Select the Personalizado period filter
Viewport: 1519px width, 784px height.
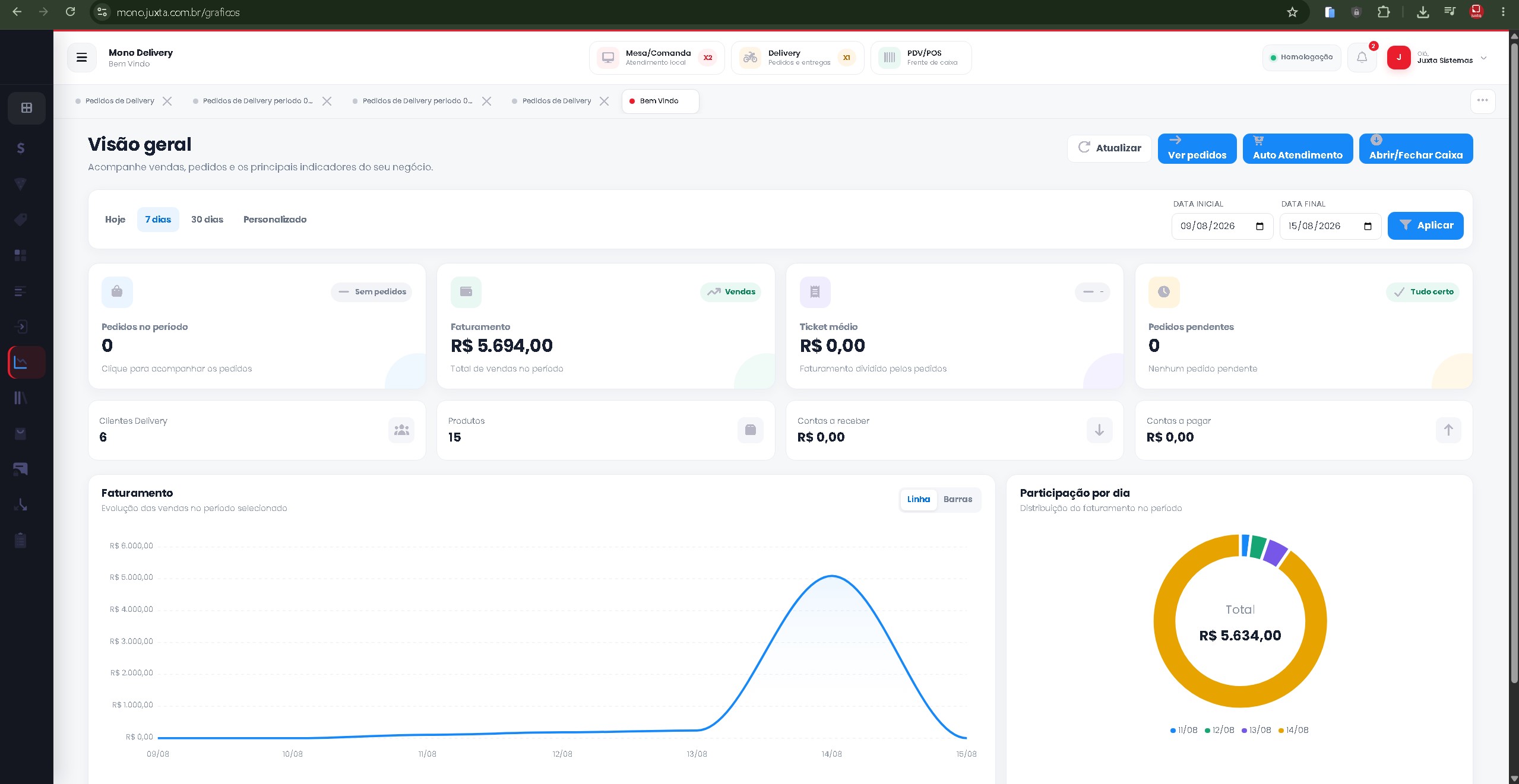pyautogui.click(x=275, y=220)
